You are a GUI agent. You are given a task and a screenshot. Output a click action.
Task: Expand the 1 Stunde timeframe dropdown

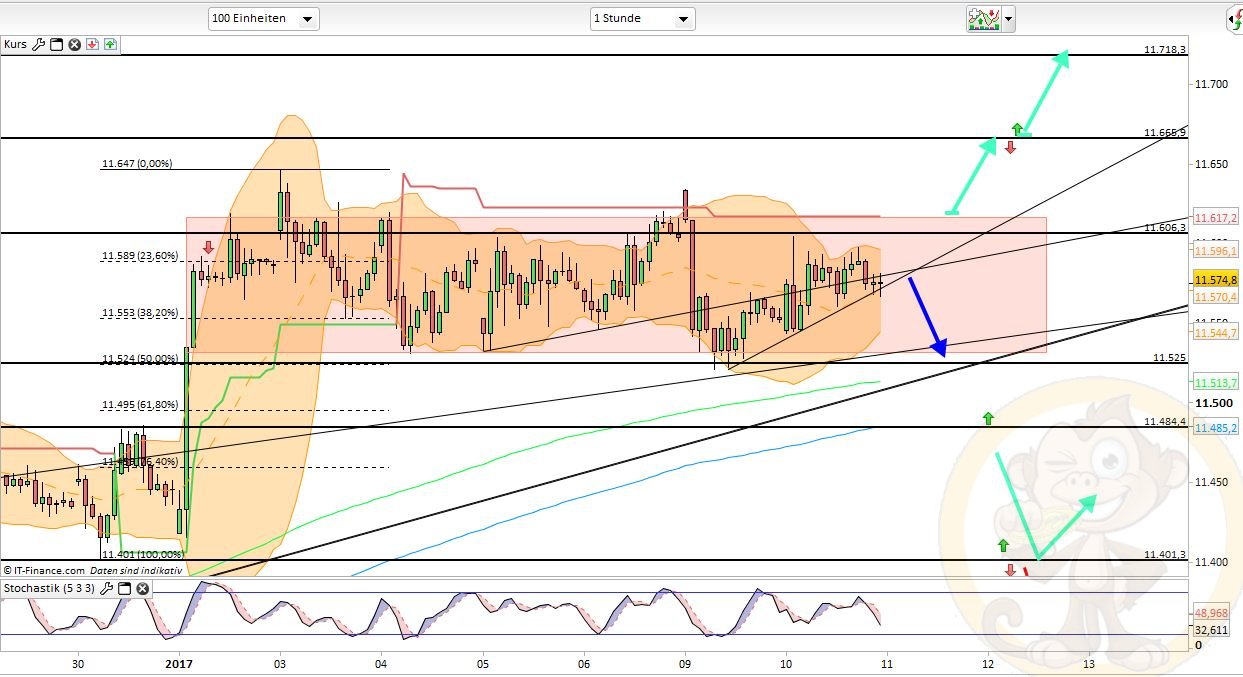pyautogui.click(x=642, y=19)
